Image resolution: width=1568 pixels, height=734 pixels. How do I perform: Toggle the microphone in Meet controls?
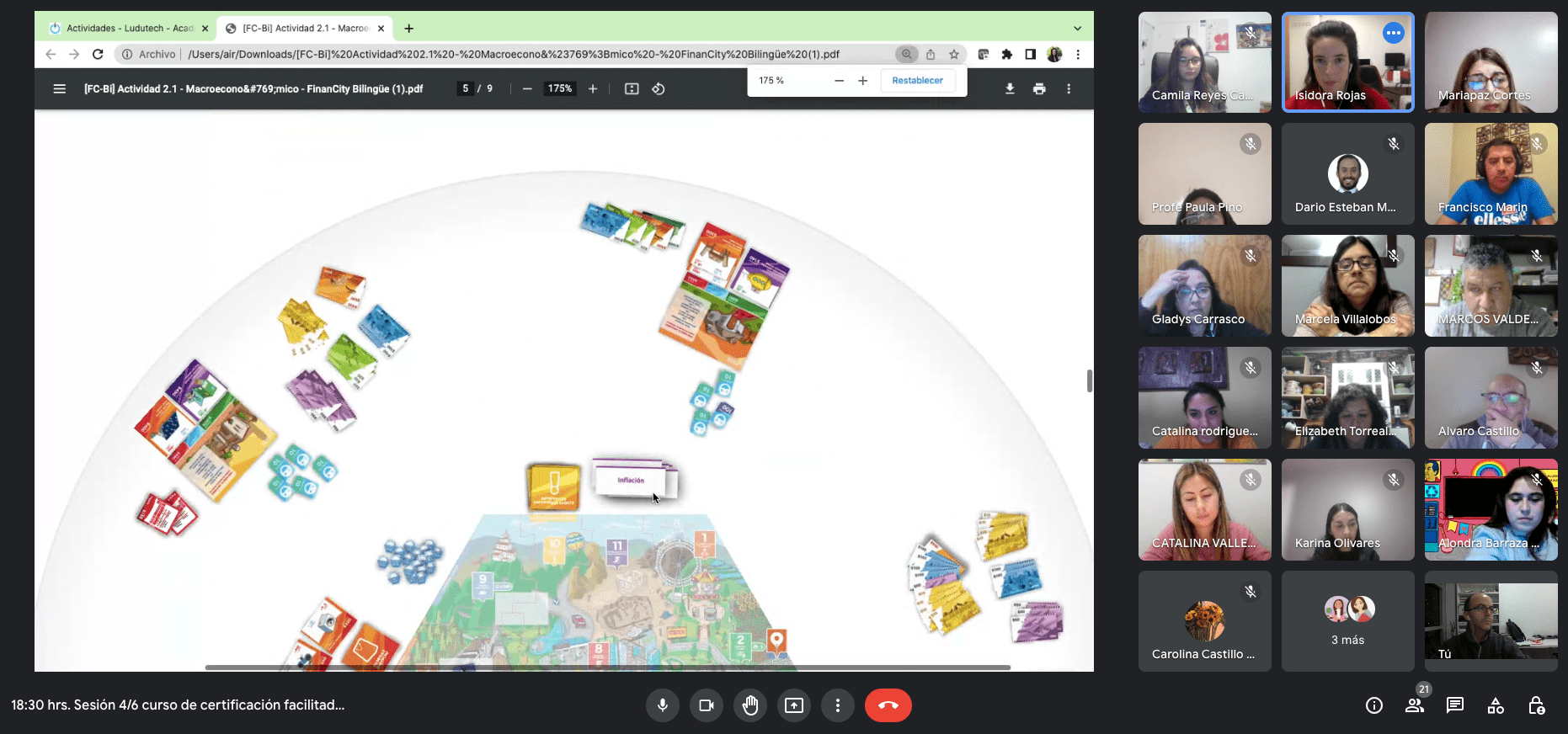(x=663, y=705)
